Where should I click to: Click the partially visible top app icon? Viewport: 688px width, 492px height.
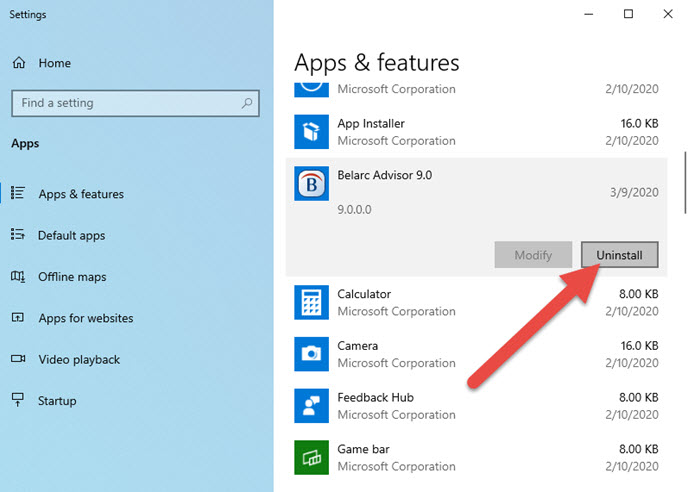coord(312,89)
